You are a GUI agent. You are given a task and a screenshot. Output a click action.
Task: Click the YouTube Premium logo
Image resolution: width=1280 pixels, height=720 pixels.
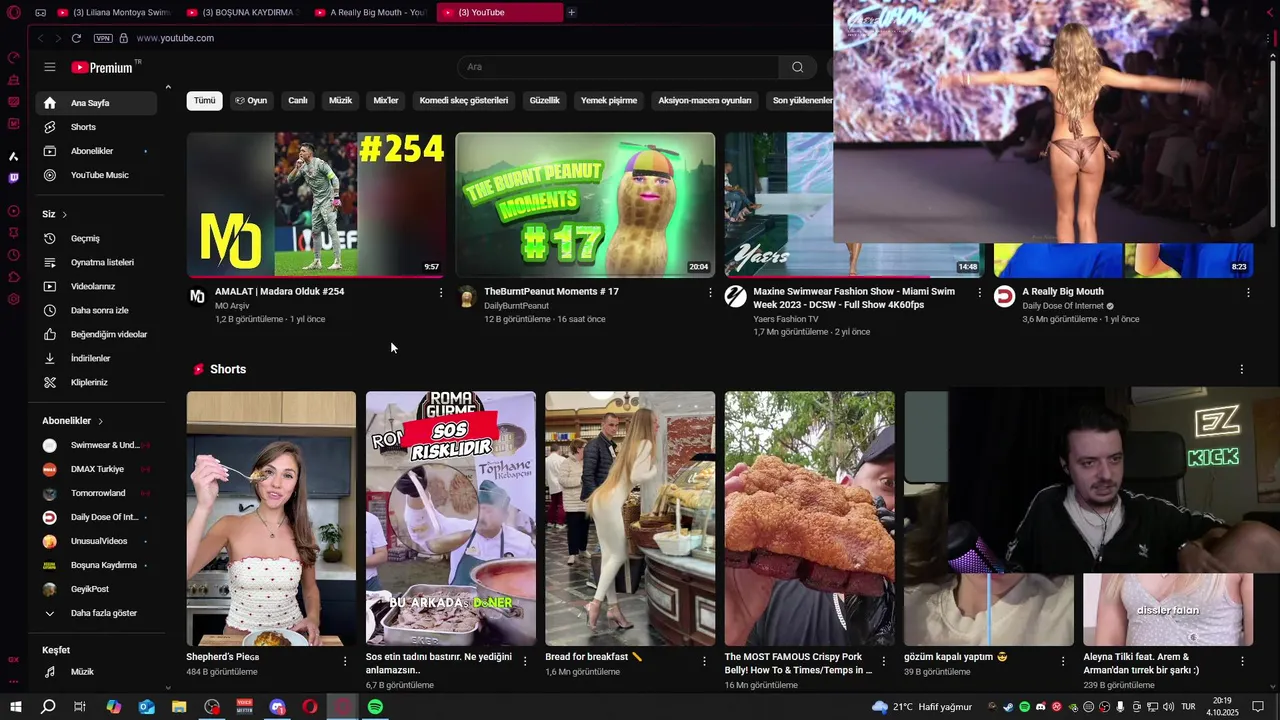point(102,67)
